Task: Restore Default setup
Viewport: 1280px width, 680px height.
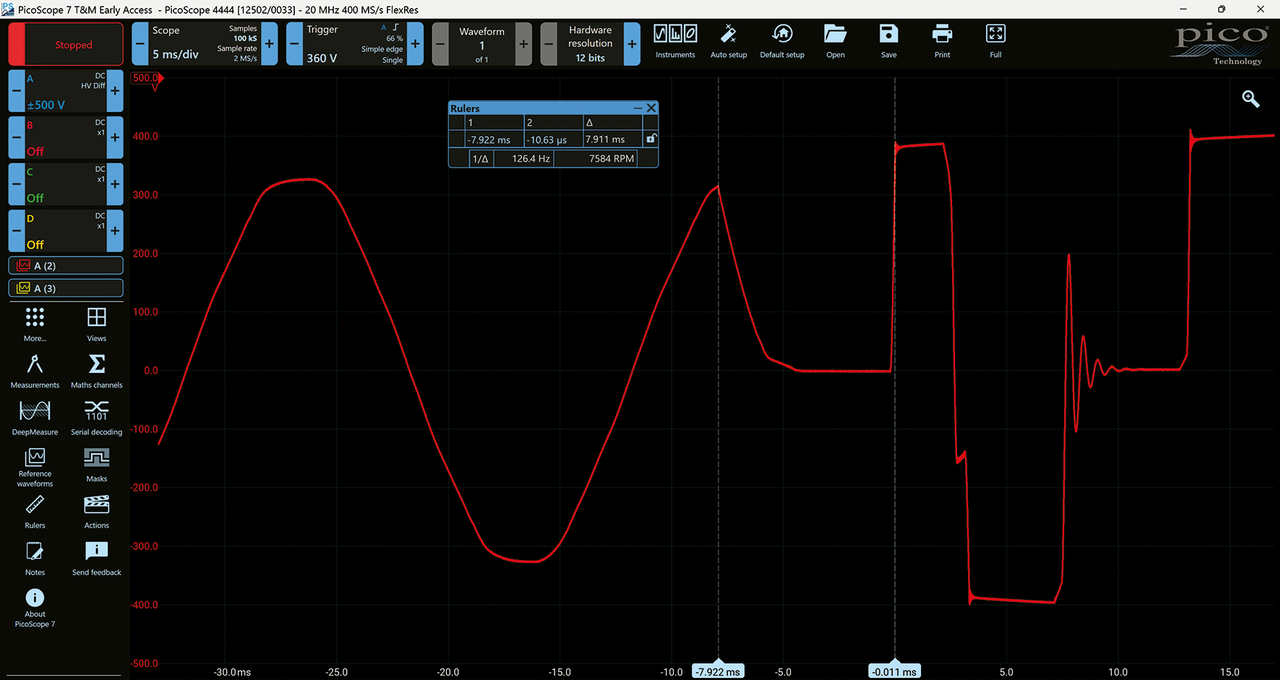Action: [x=782, y=41]
